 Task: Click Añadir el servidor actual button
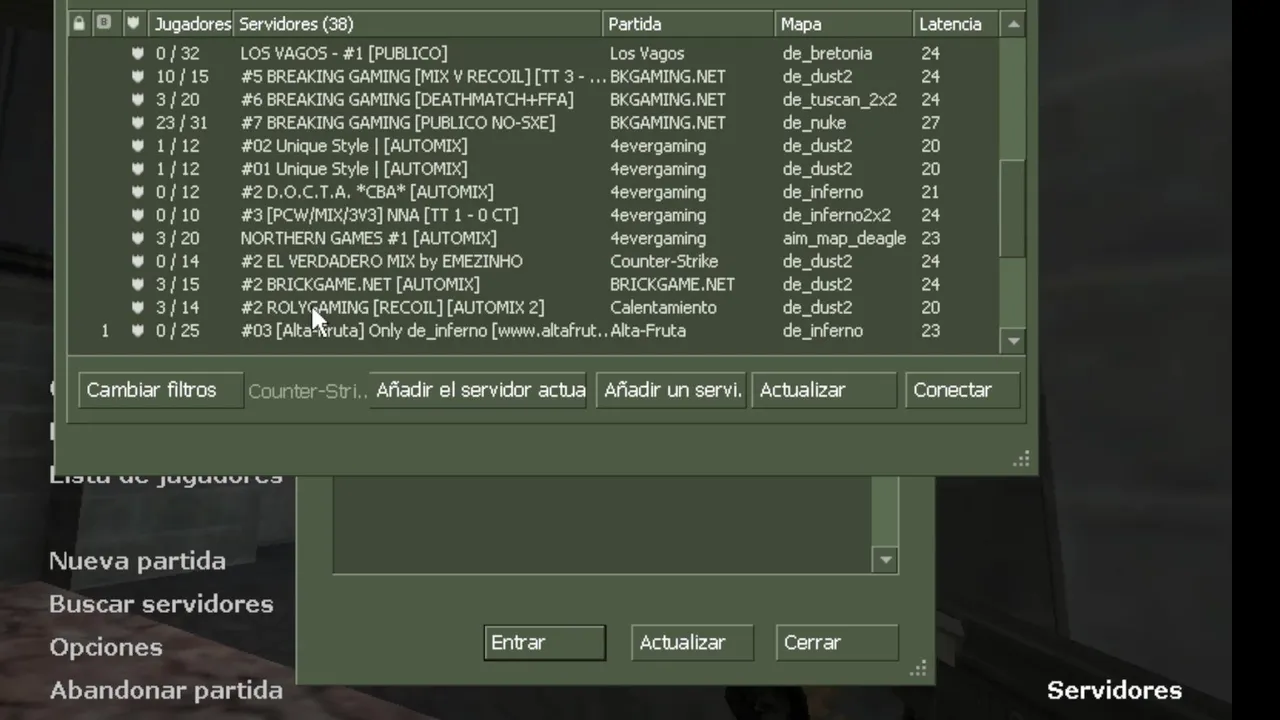[x=478, y=390]
